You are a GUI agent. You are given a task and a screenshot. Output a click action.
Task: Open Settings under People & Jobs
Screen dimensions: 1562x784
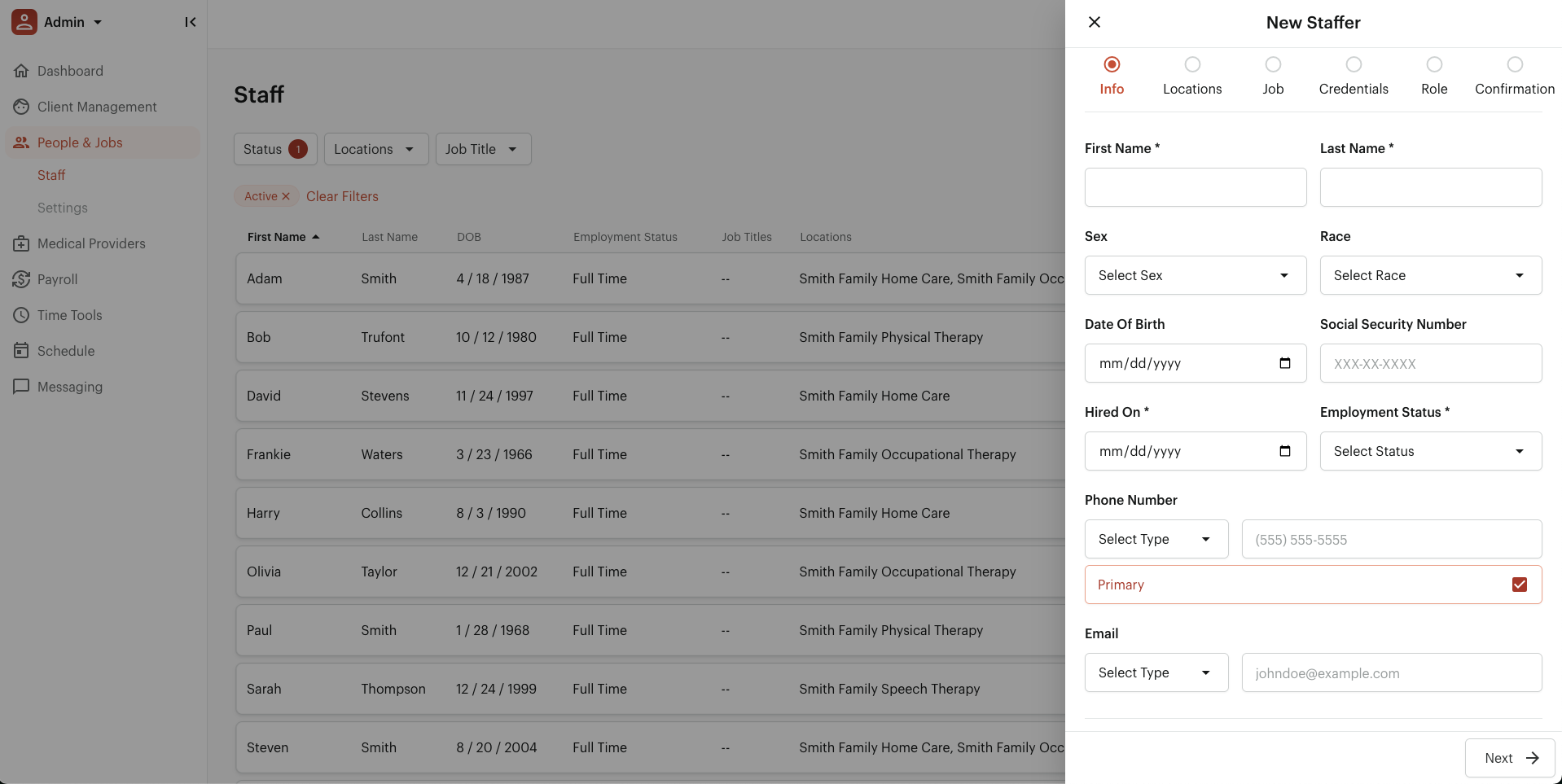pos(63,208)
